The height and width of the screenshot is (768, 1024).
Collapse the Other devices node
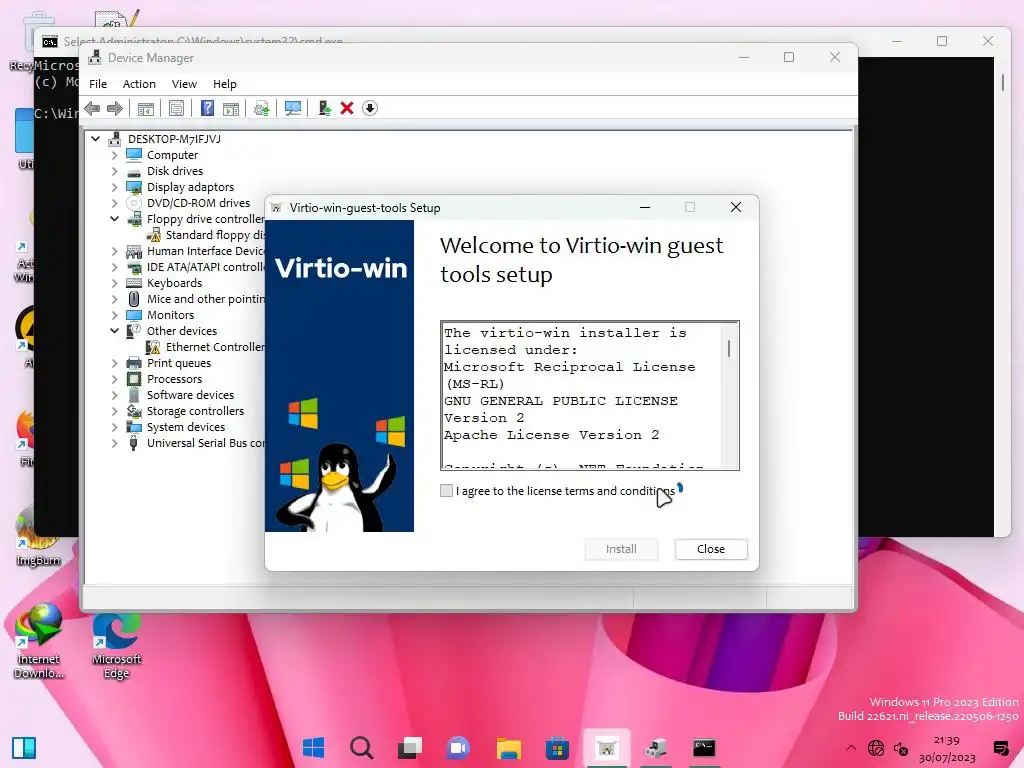click(x=114, y=331)
